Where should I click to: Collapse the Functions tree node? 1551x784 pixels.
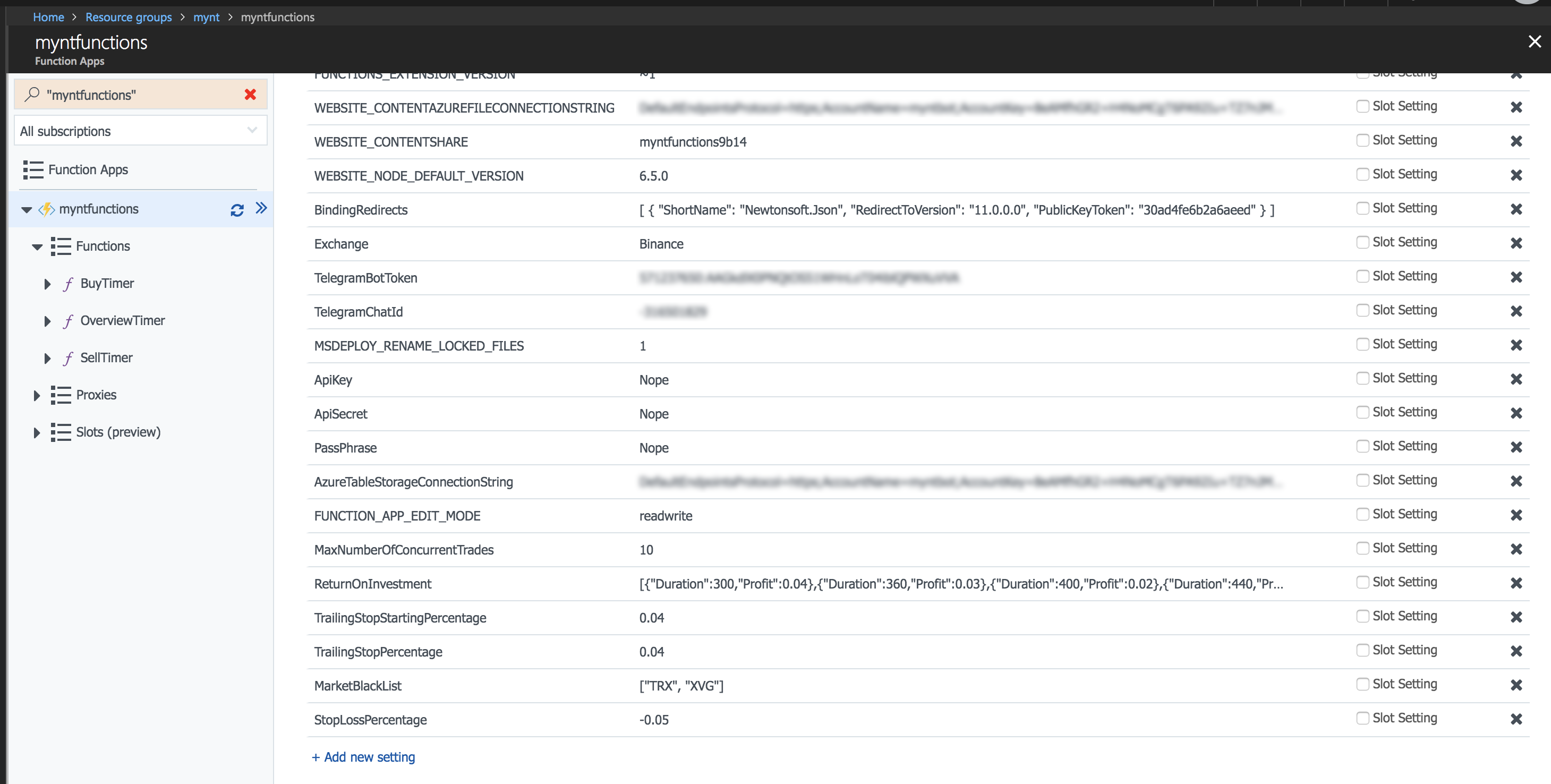coord(37,247)
